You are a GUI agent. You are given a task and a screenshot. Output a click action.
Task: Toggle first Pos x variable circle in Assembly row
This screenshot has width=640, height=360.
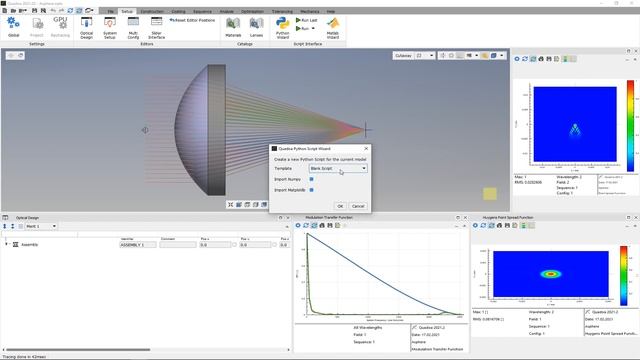234,245
